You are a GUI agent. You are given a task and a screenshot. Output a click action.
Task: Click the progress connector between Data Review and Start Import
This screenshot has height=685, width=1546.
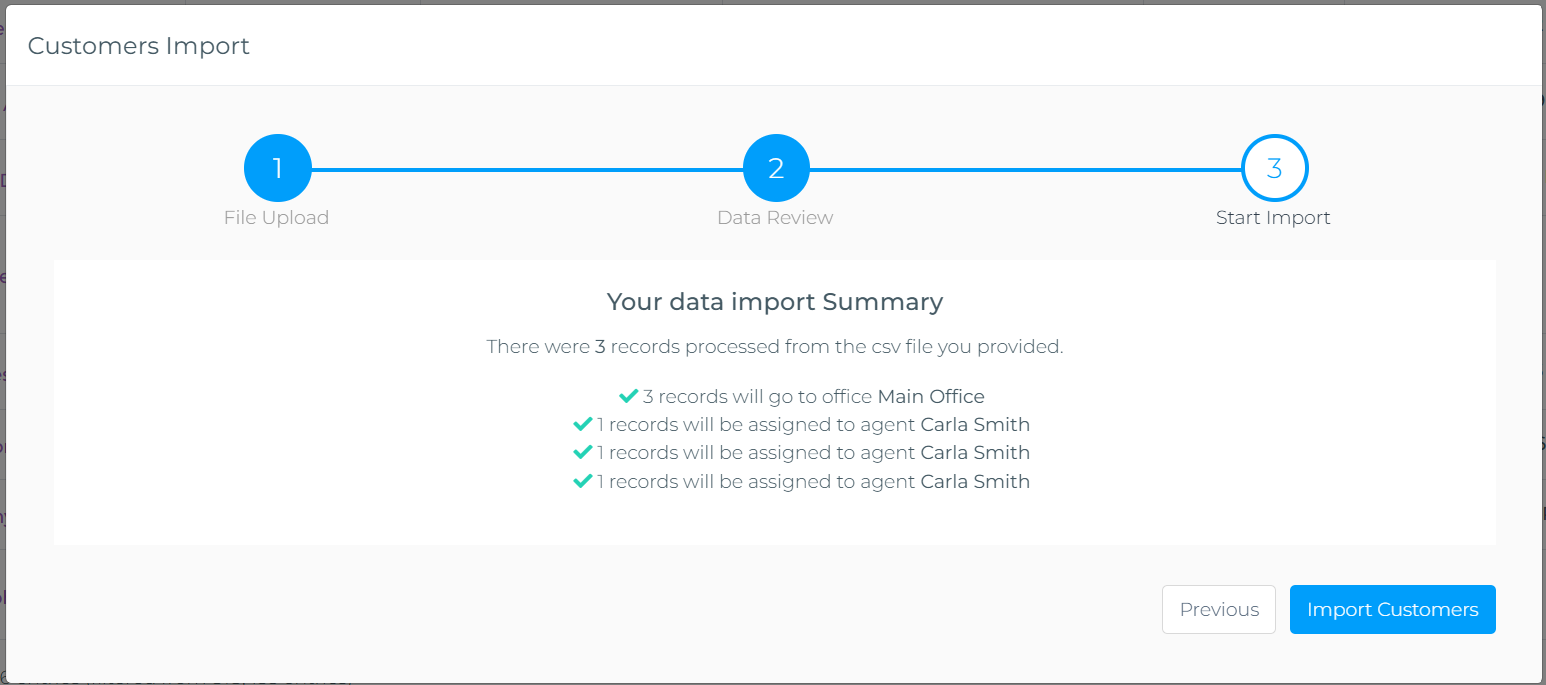pyautogui.click(x=1025, y=168)
